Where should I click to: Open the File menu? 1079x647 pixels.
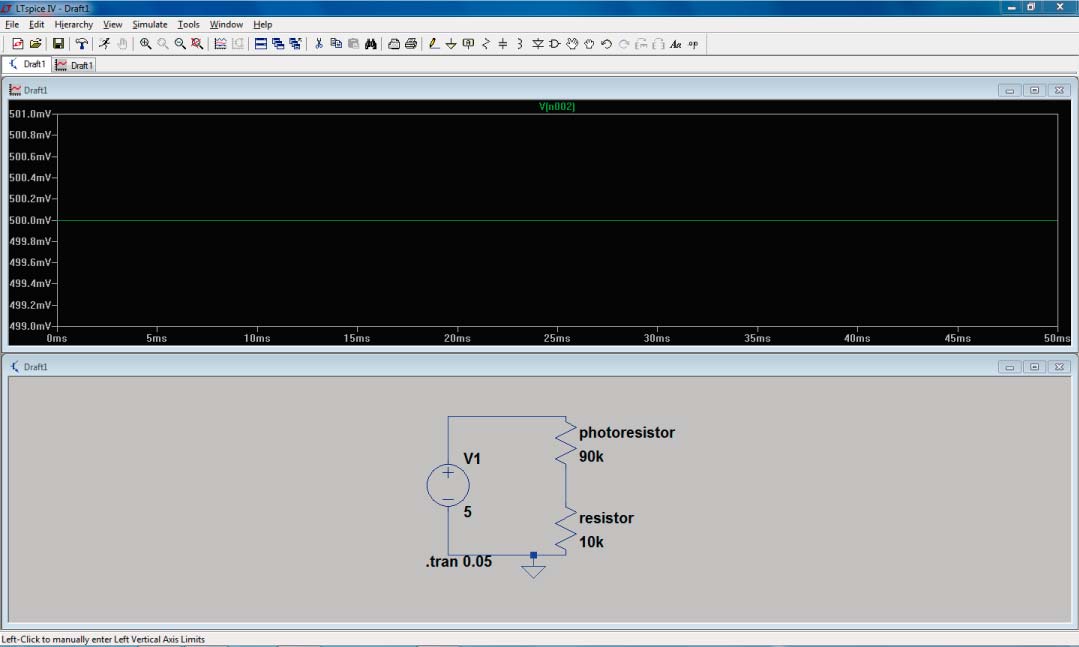coord(12,24)
